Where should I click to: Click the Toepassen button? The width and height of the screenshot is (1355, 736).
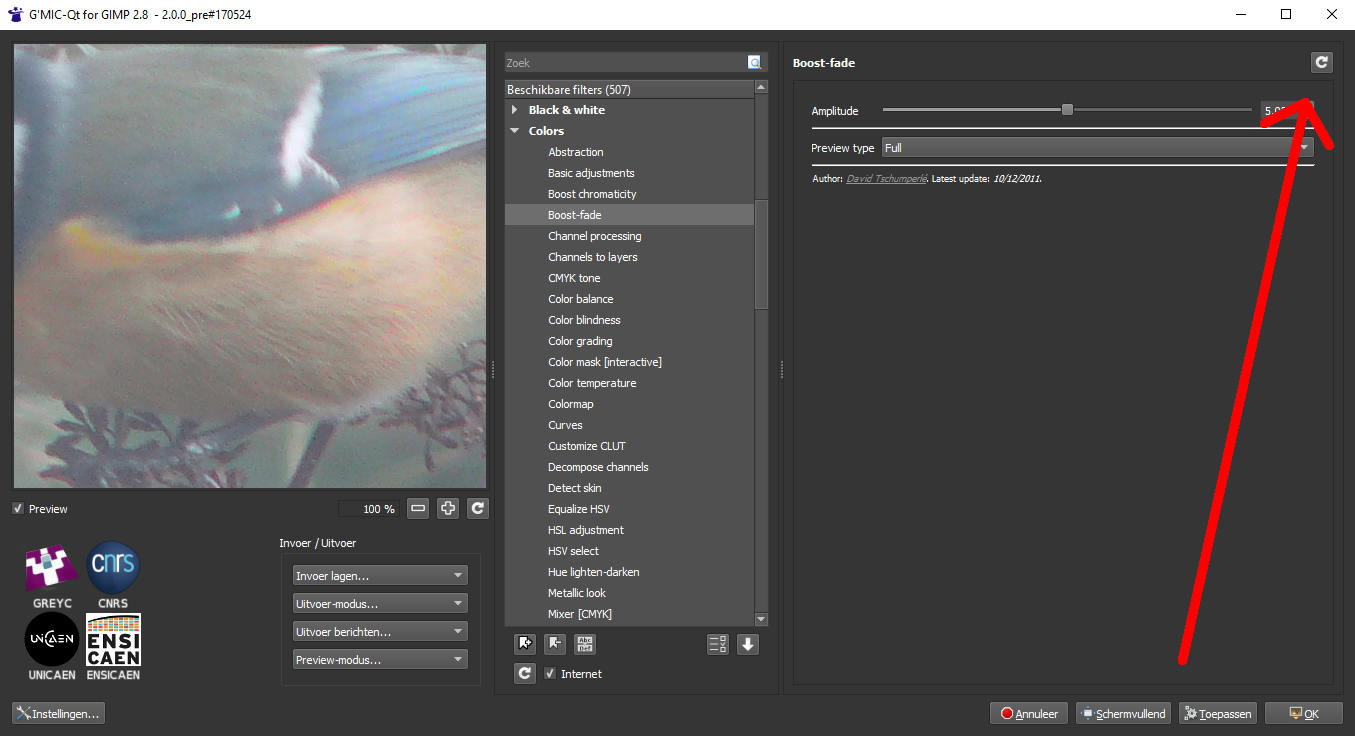[x=1217, y=713]
